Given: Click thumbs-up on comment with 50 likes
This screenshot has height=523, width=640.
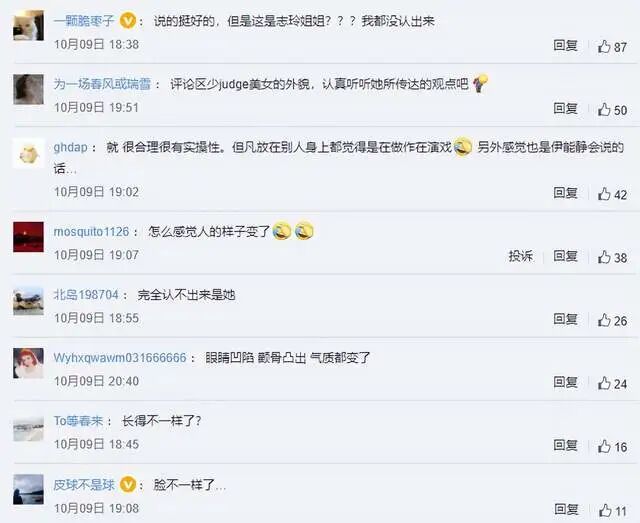Looking at the screenshot, I should click(x=612, y=109).
